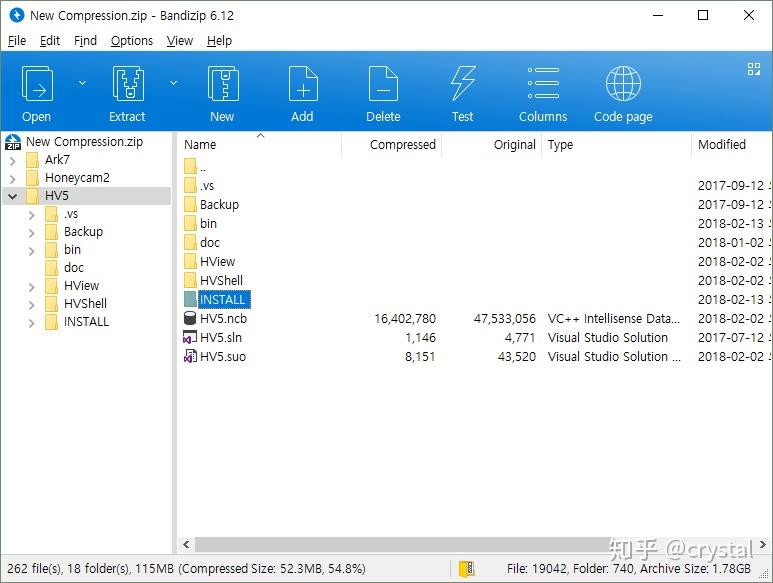
Task: Click the view mode grid icon in the toolbar corner
Action: (754, 69)
